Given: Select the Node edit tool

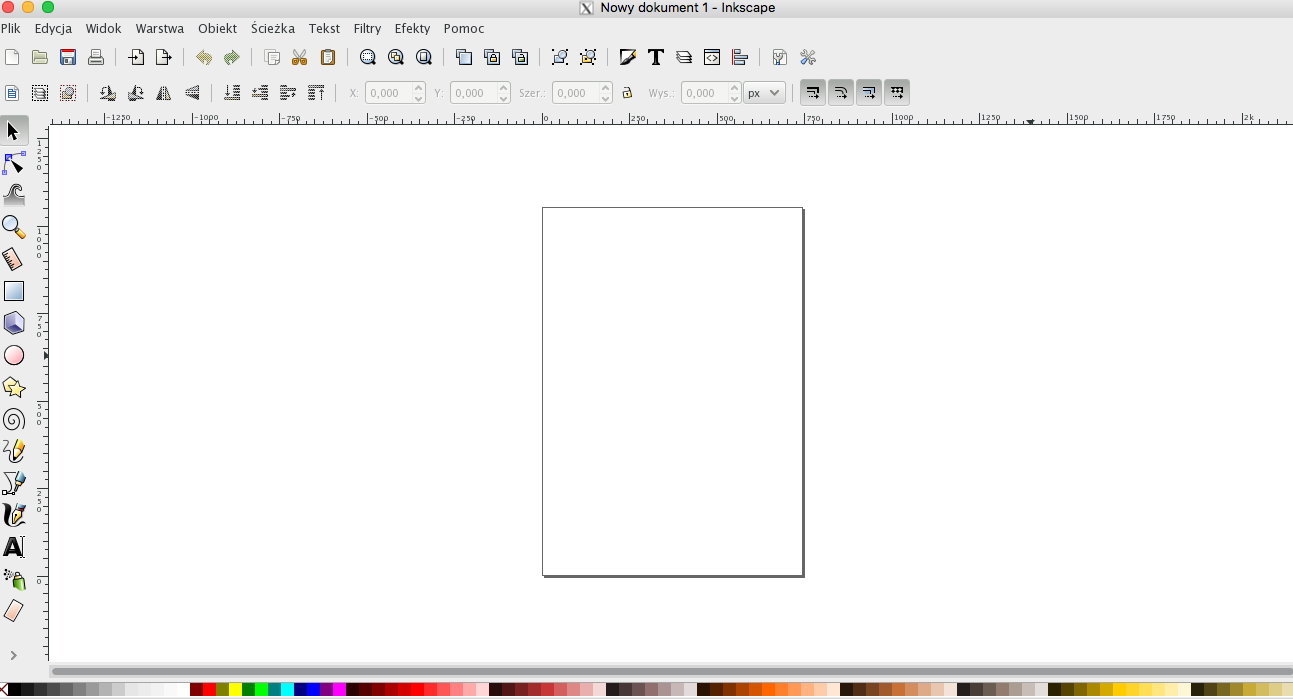Looking at the screenshot, I should pyautogui.click(x=14, y=163).
